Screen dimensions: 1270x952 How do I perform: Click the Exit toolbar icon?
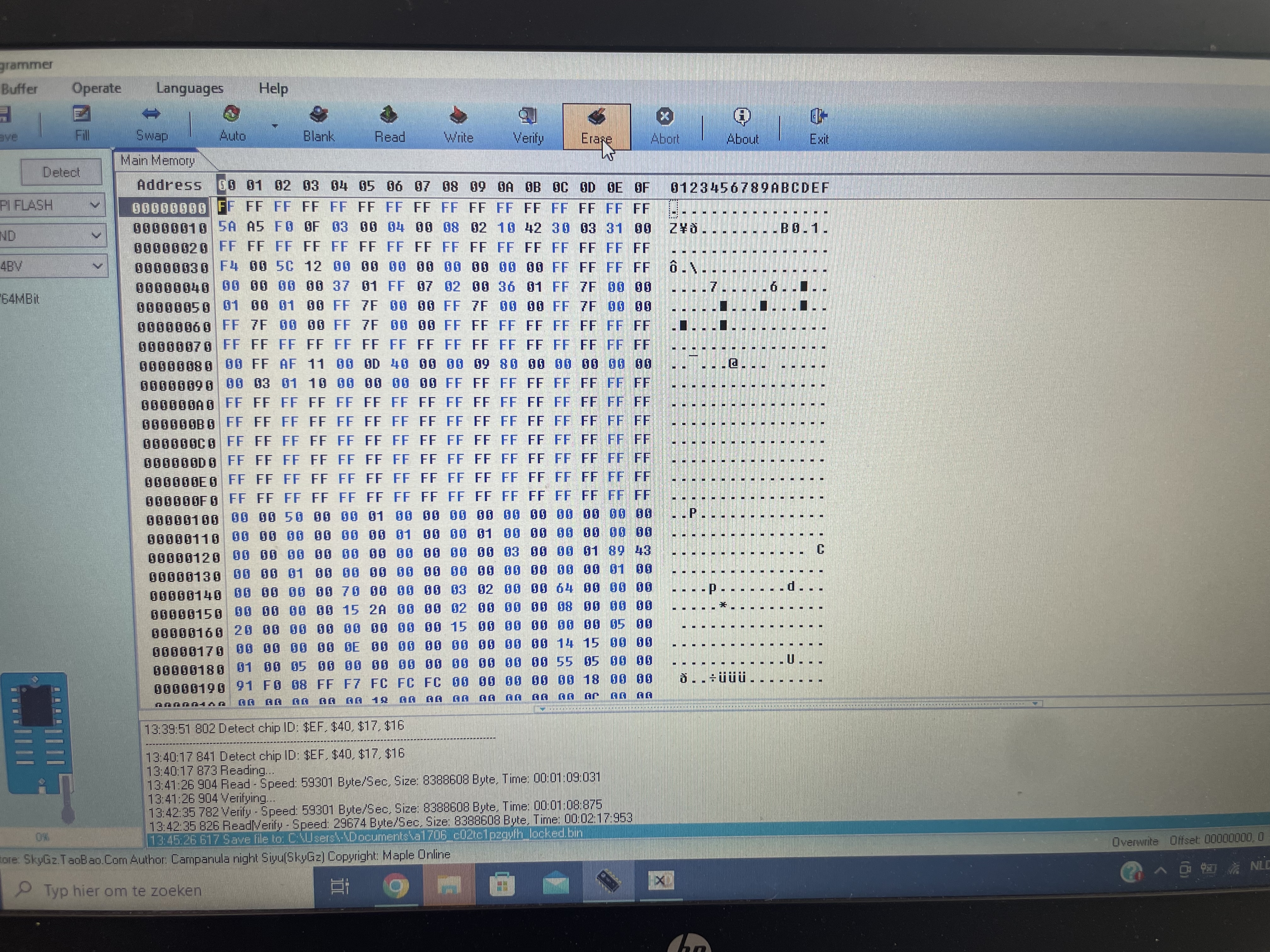pyautogui.click(x=819, y=127)
